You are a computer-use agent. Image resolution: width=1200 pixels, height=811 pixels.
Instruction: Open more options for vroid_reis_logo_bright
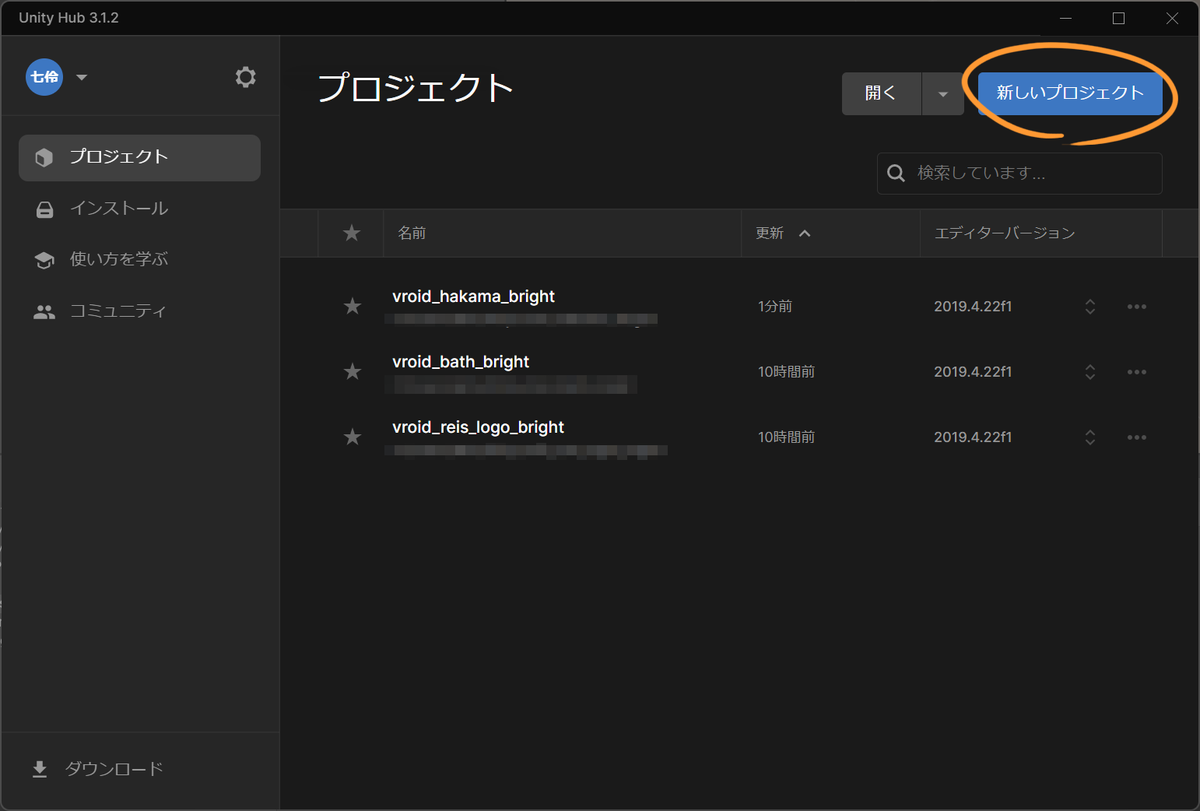pyautogui.click(x=1136, y=437)
